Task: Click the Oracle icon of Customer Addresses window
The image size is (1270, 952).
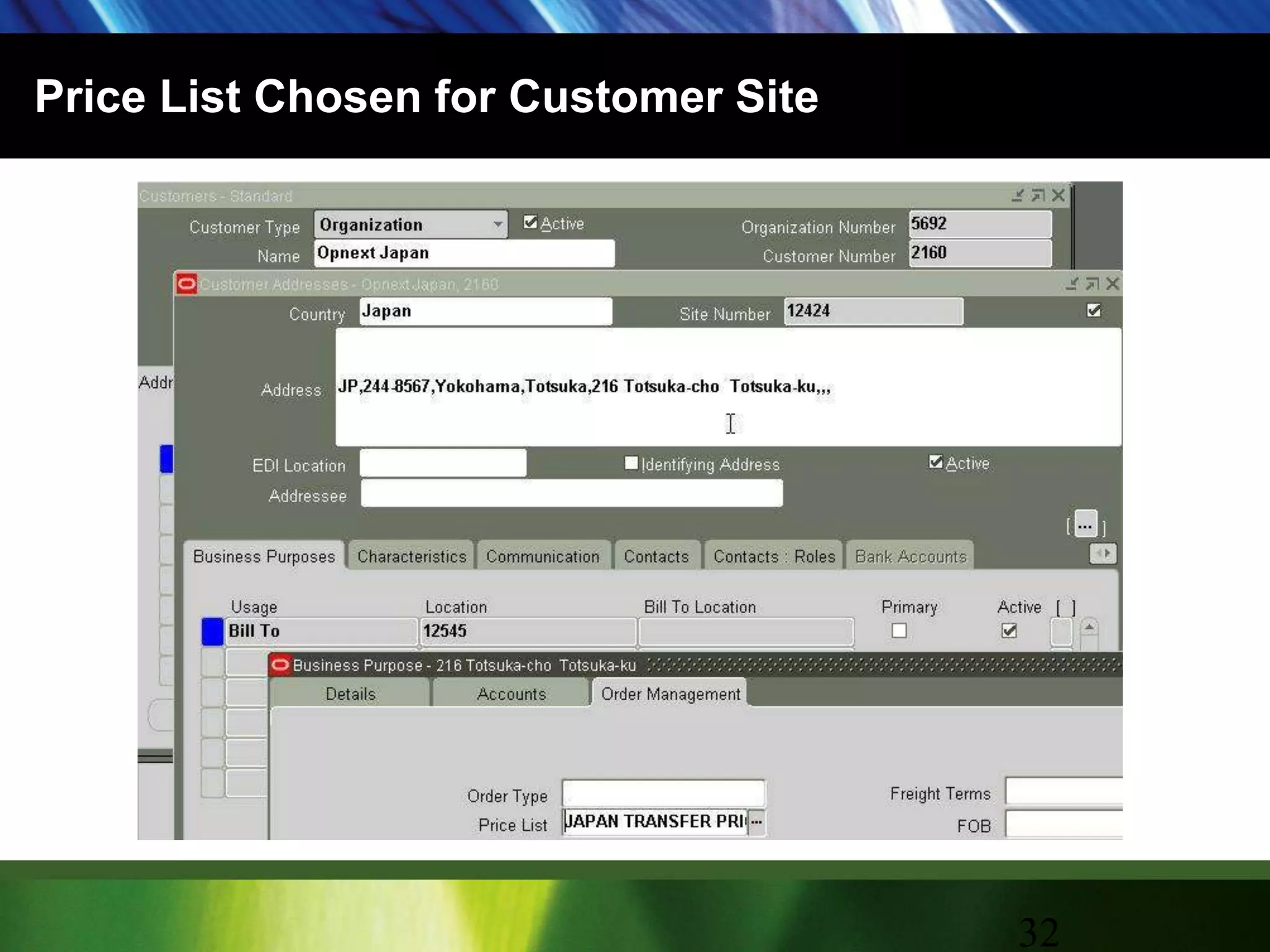Action: pyautogui.click(x=187, y=284)
